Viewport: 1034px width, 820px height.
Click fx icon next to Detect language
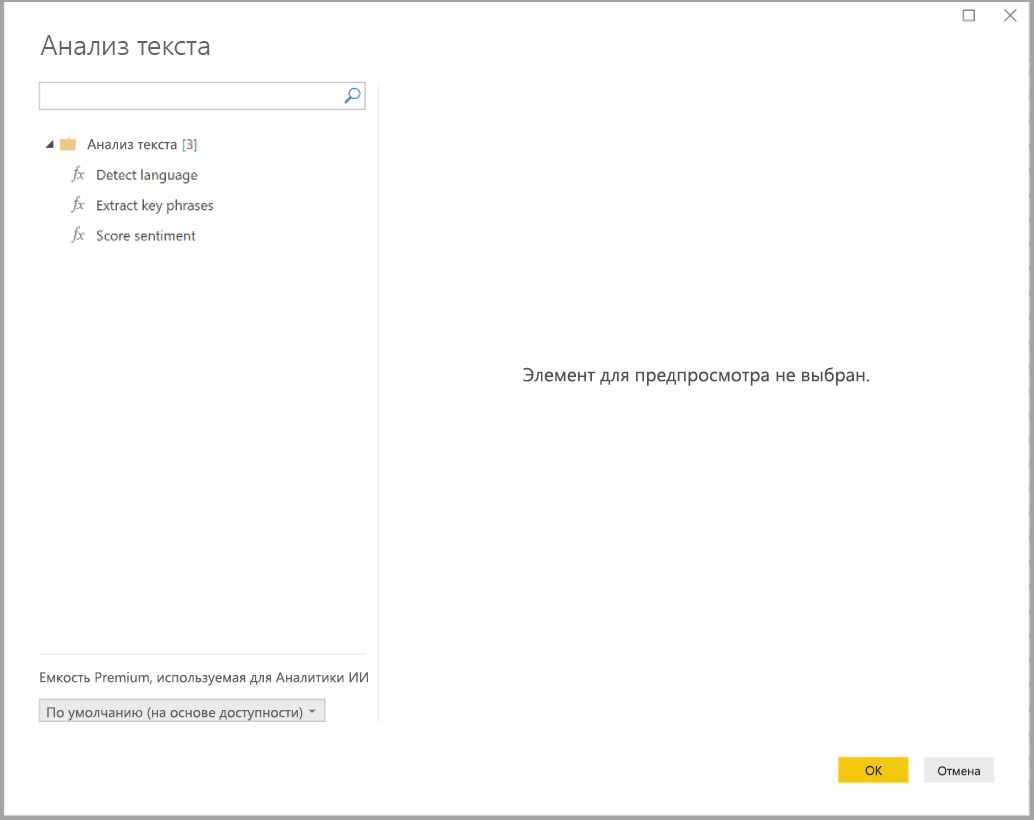[x=78, y=174]
